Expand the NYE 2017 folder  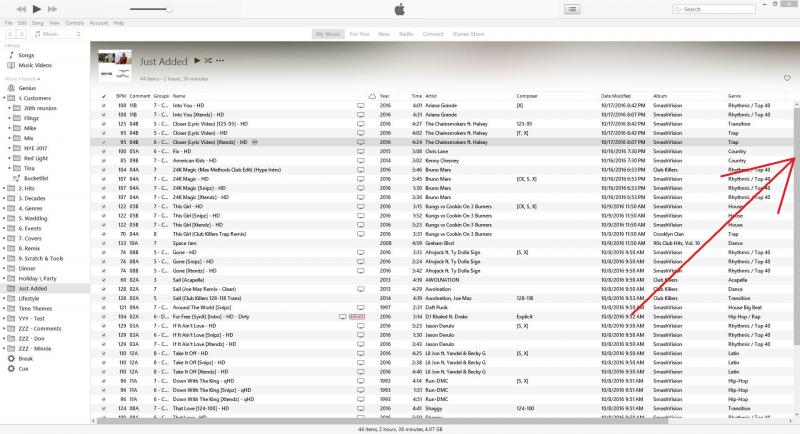pos(9,148)
